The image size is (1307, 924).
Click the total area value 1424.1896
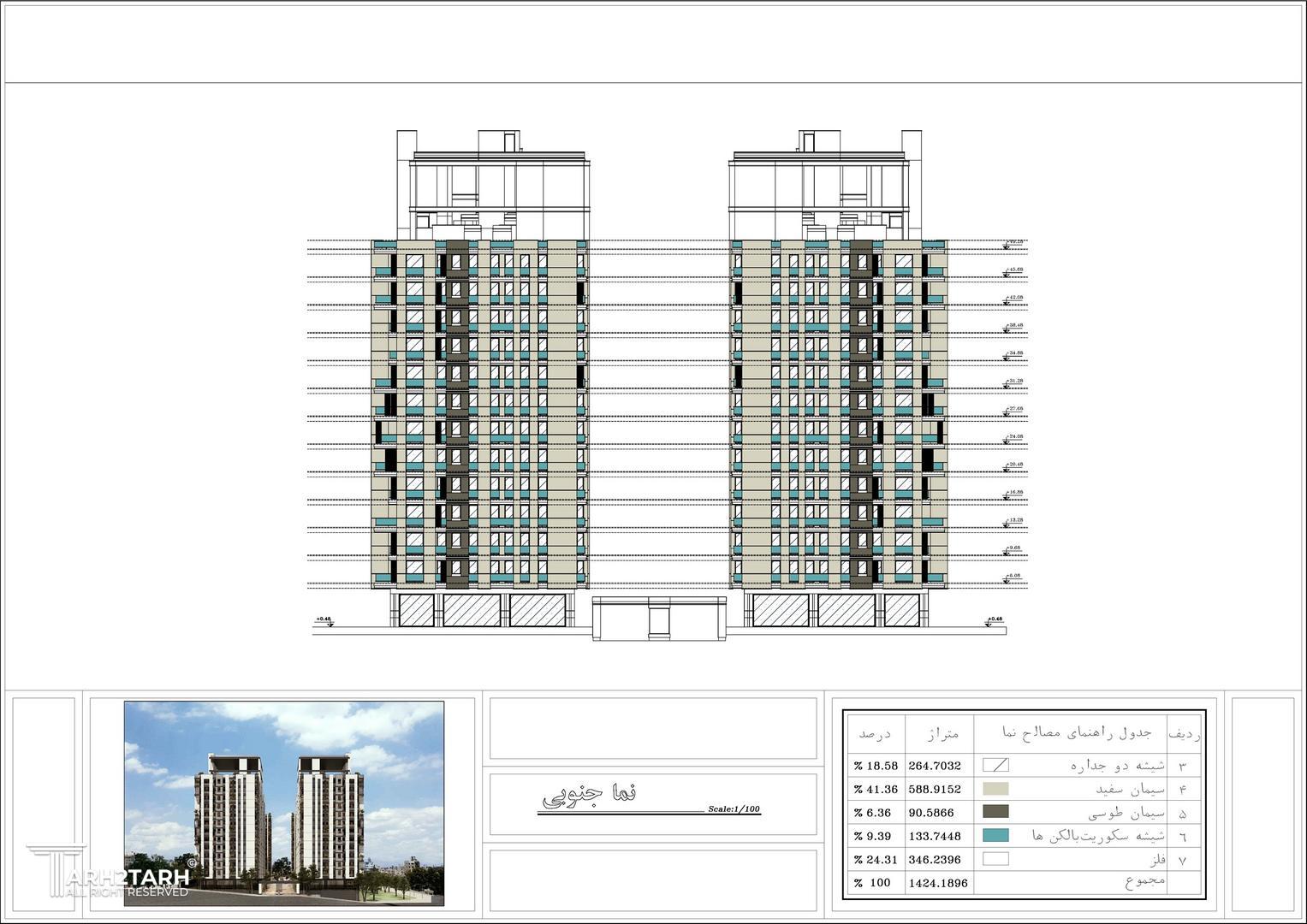click(939, 883)
